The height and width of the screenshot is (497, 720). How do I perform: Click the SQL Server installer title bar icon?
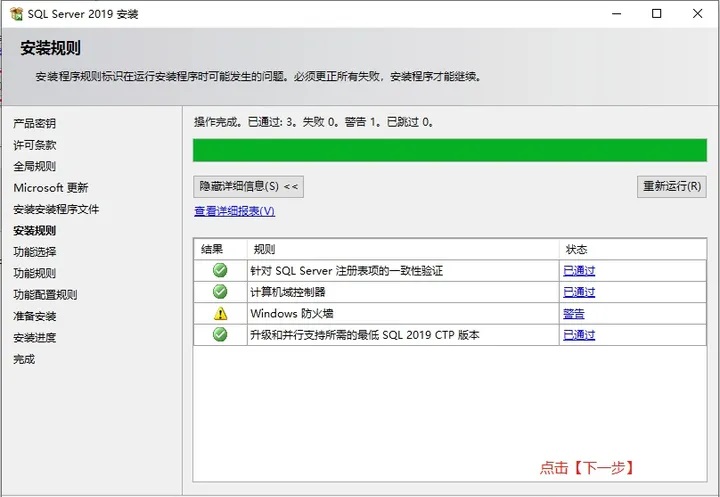[16, 14]
